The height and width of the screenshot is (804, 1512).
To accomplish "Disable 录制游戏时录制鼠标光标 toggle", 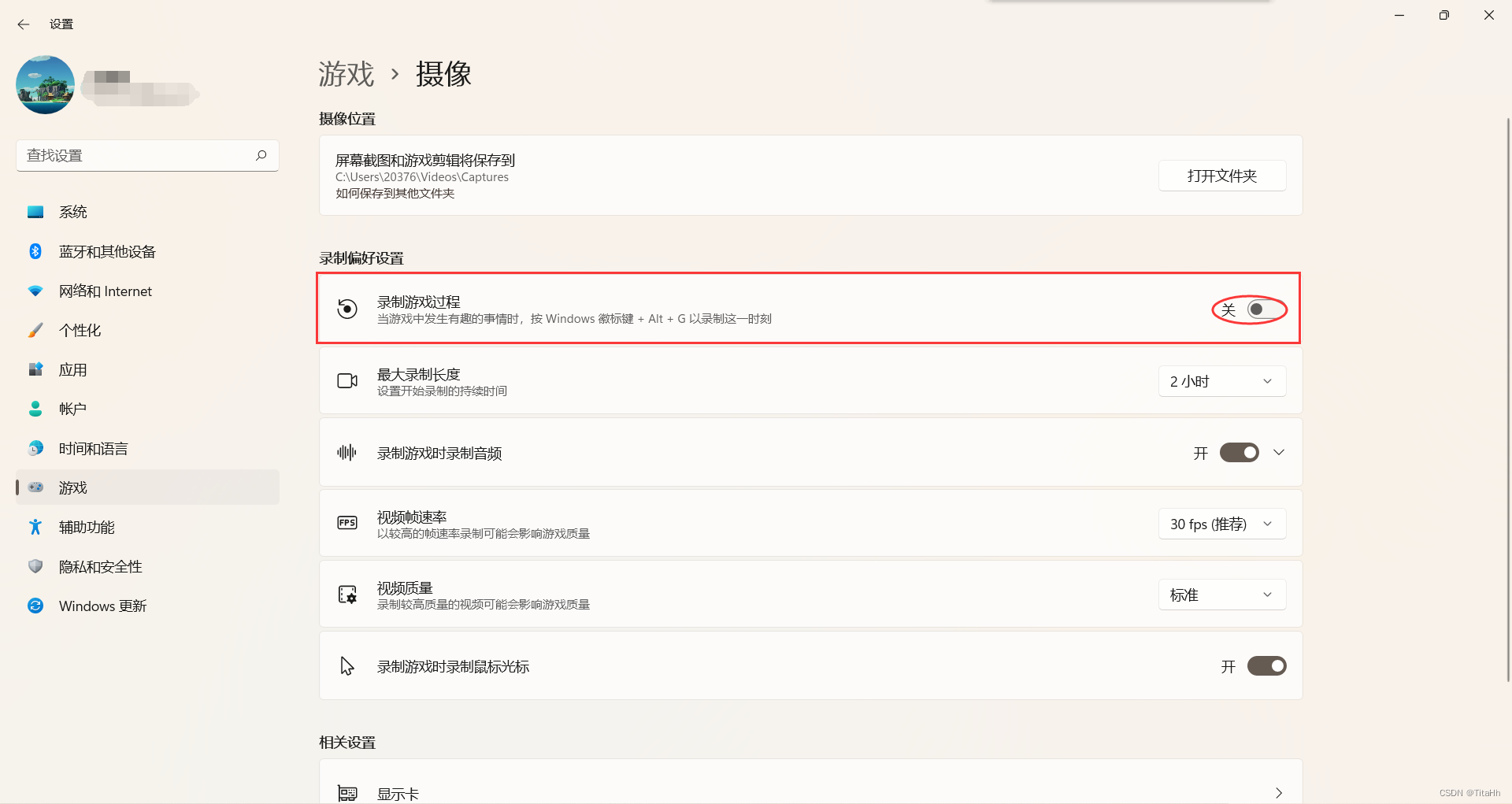I will click(1266, 666).
